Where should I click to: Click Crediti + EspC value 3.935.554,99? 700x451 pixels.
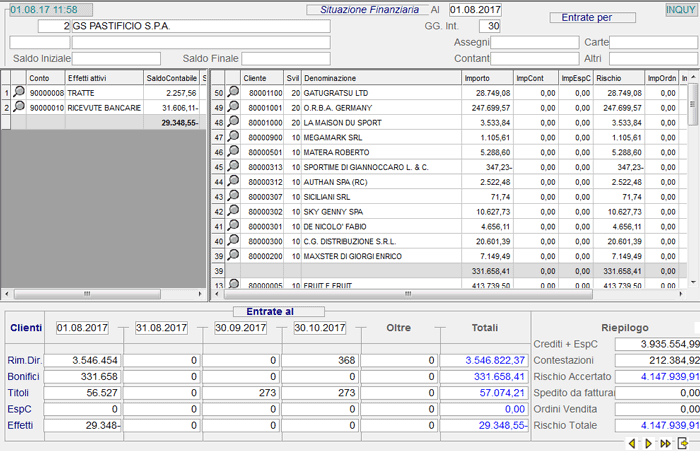pos(658,344)
